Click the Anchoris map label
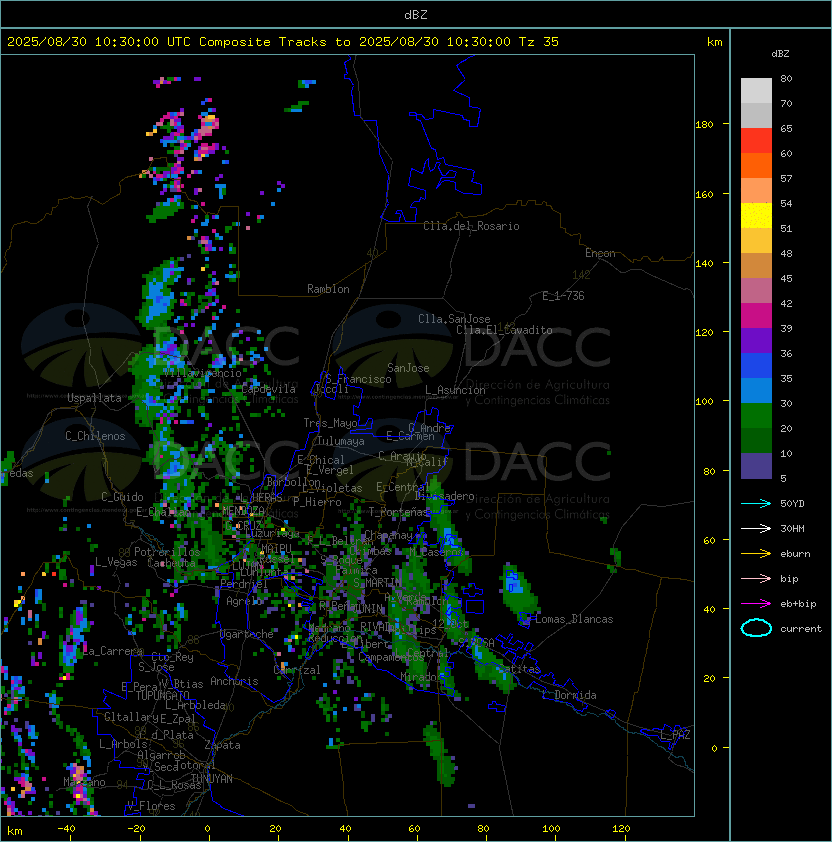Image resolution: width=832 pixels, height=842 pixels. click(234, 681)
